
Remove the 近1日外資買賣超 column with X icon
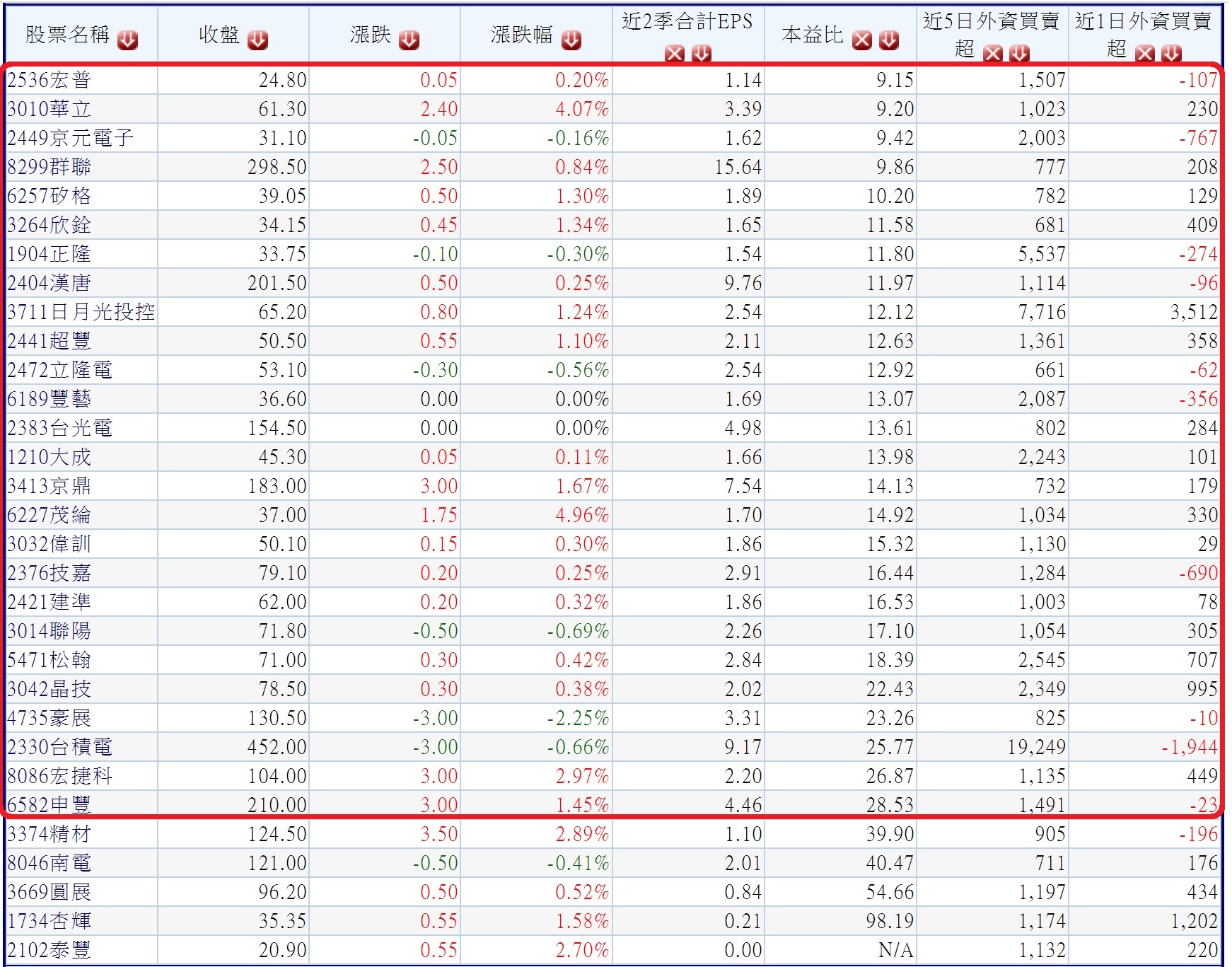(1145, 53)
